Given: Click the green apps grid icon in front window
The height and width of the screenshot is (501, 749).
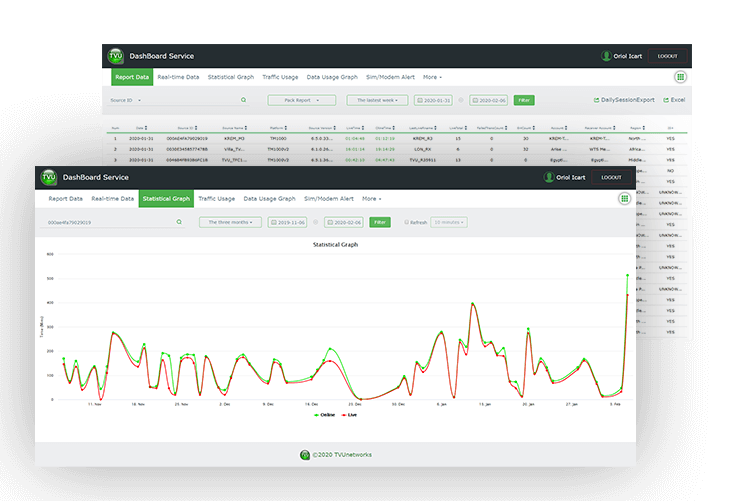Looking at the screenshot, I should 625,199.
